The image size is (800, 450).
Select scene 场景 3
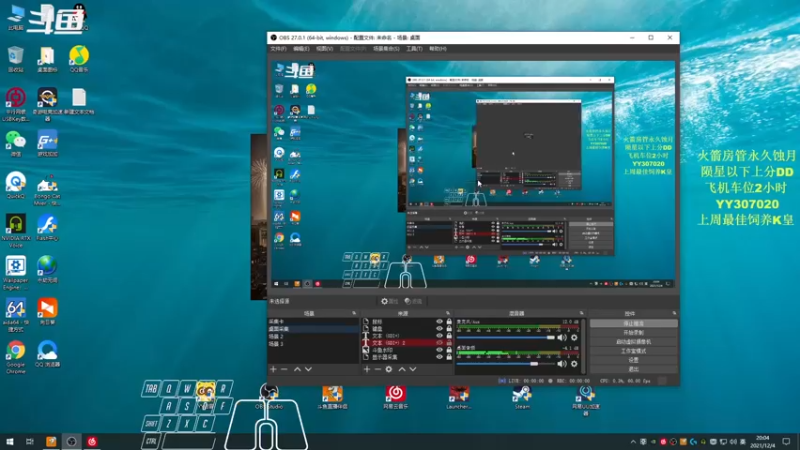pyautogui.click(x=313, y=344)
